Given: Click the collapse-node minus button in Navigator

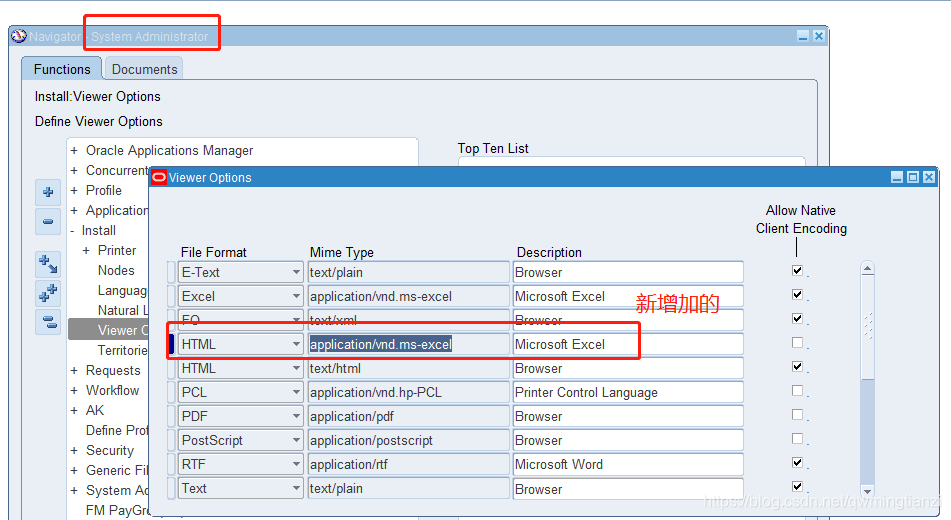Looking at the screenshot, I should [48, 221].
